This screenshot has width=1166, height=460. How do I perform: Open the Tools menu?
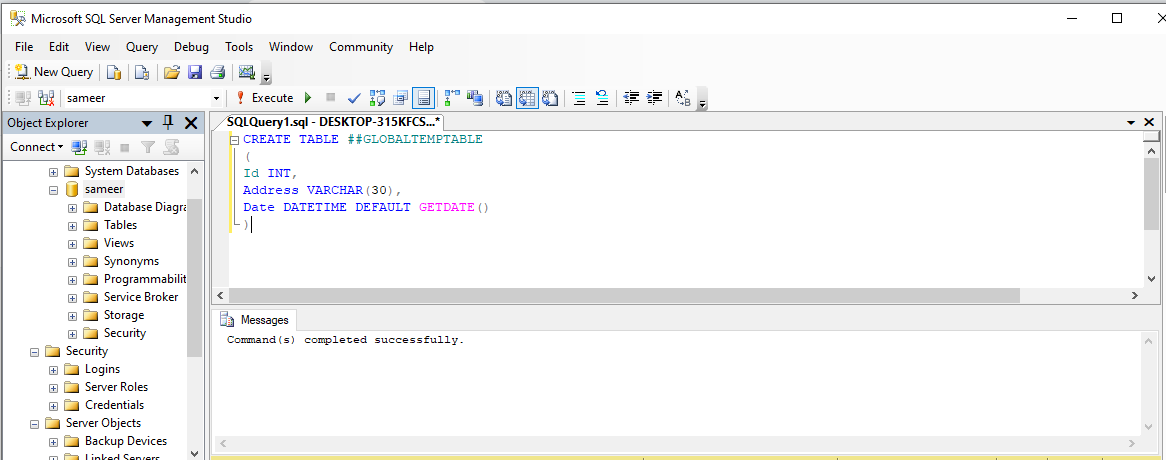coord(239,47)
